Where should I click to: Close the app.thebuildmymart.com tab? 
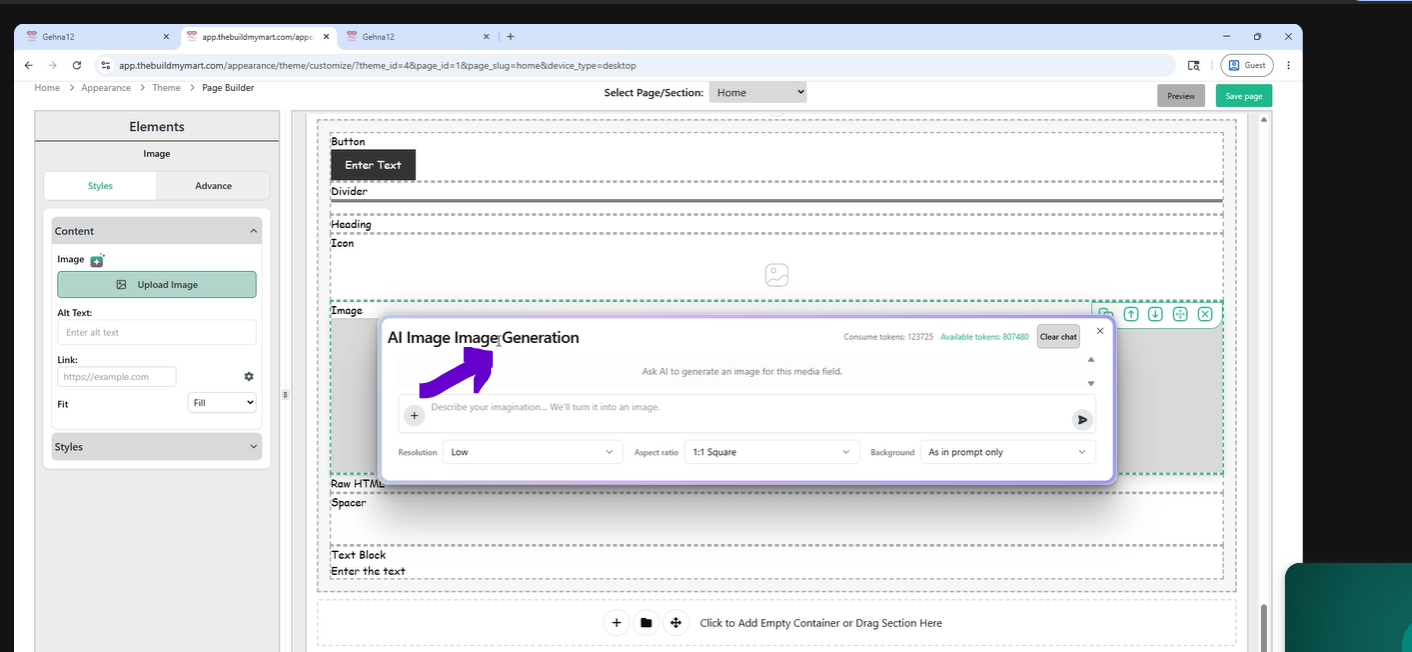point(326,37)
